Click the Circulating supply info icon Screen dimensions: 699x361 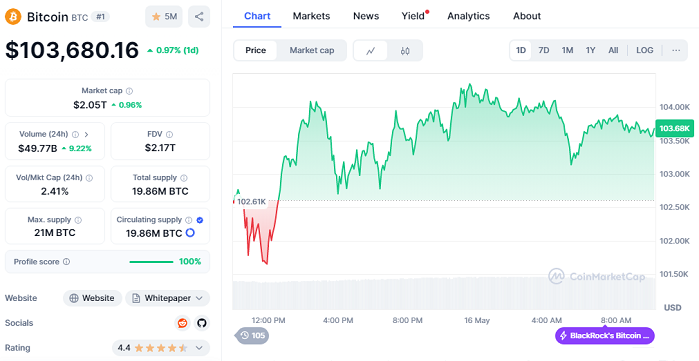click(x=189, y=220)
